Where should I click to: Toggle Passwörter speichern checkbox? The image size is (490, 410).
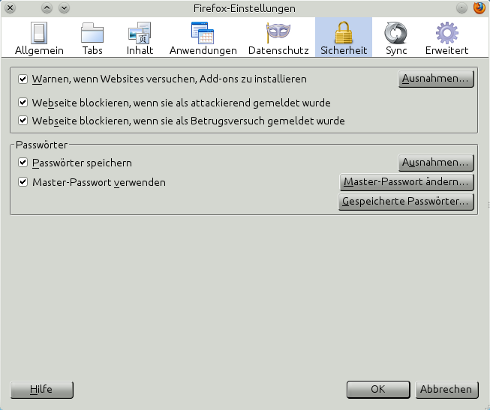(23, 163)
